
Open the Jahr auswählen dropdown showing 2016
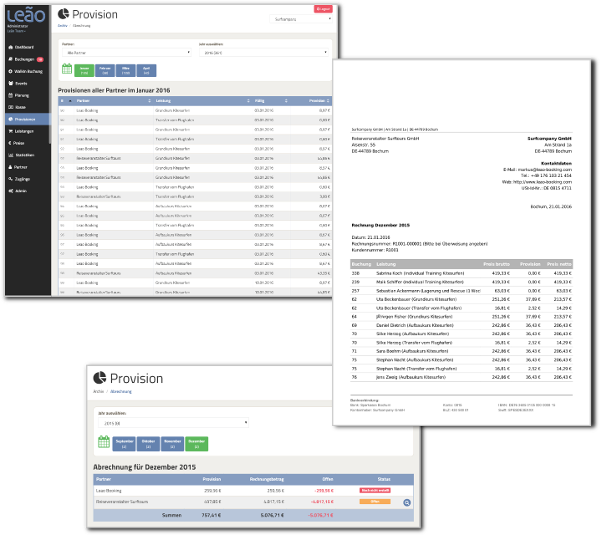click(x=263, y=52)
